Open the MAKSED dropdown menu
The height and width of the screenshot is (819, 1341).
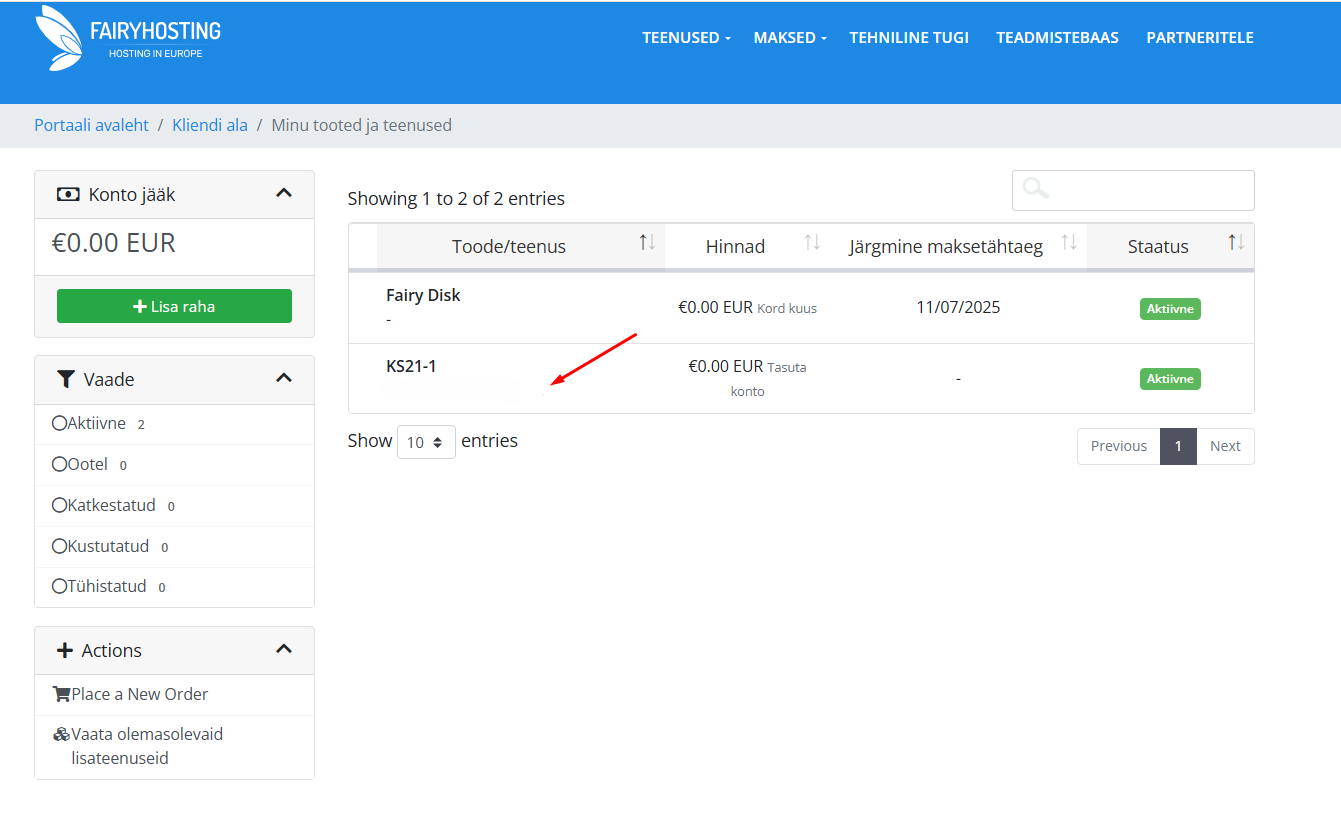click(790, 38)
